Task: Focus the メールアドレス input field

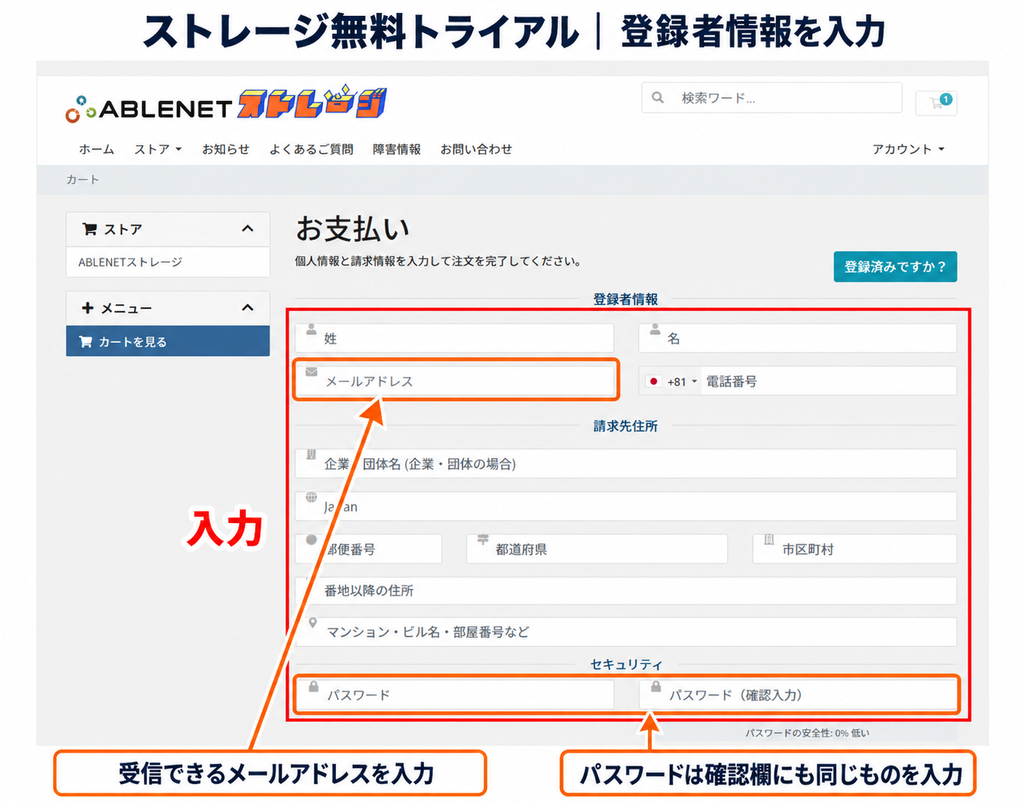Action: 455,380
